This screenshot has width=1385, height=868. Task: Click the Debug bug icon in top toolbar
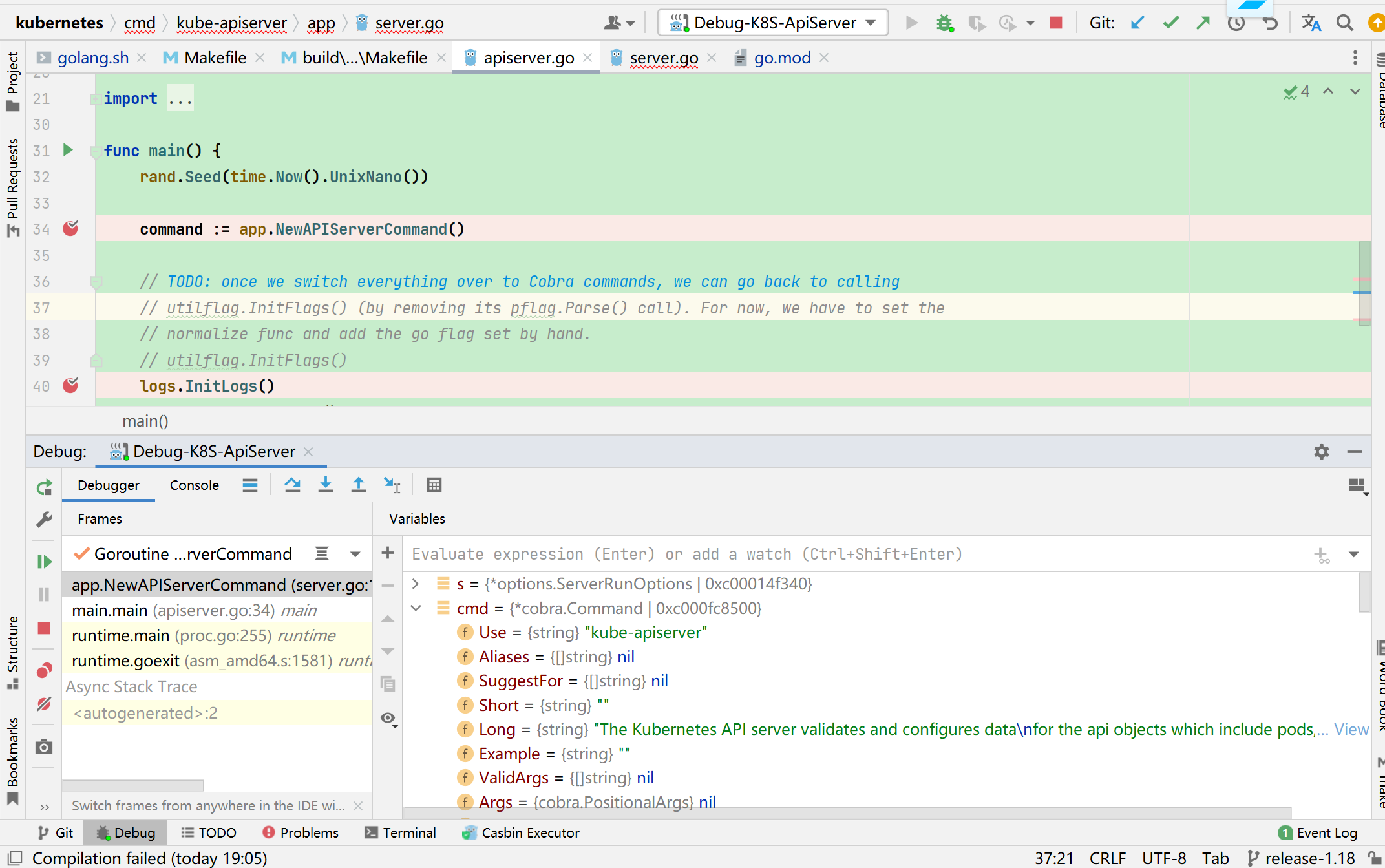(945, 23)
